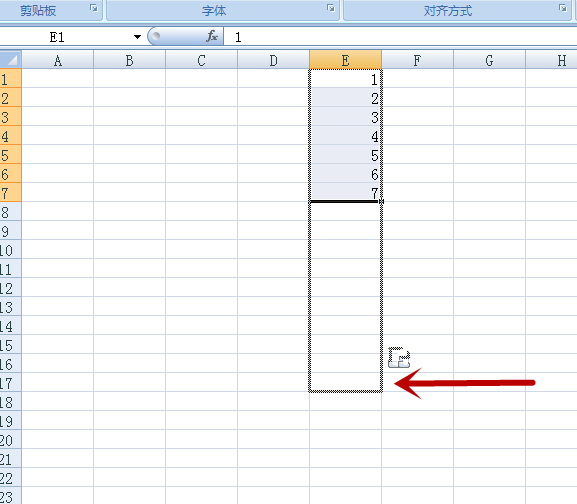Select row 8 header
The width and height of the screenshot is (577, 504).
(11, 212)
